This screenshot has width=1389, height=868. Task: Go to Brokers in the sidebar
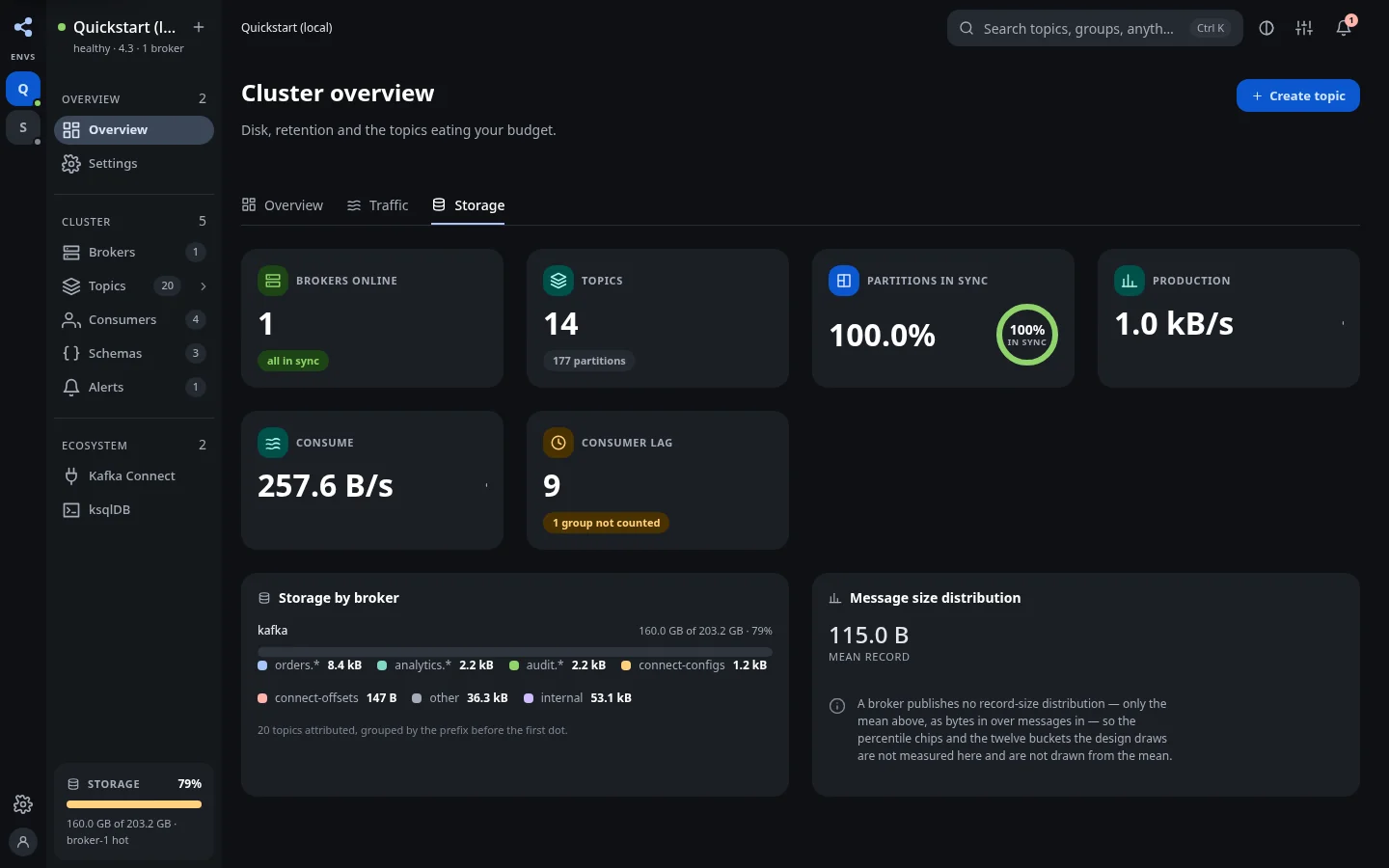click(134, 253)
